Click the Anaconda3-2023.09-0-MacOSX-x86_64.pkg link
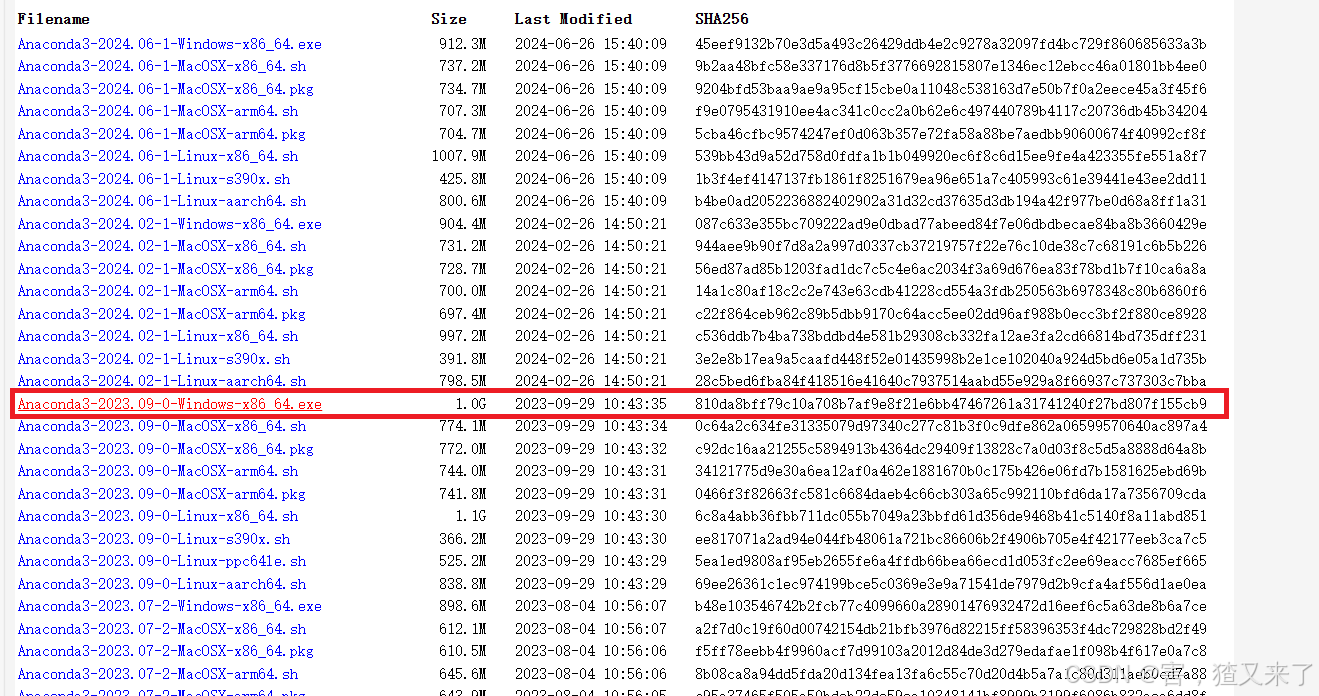 coord(165,449)
